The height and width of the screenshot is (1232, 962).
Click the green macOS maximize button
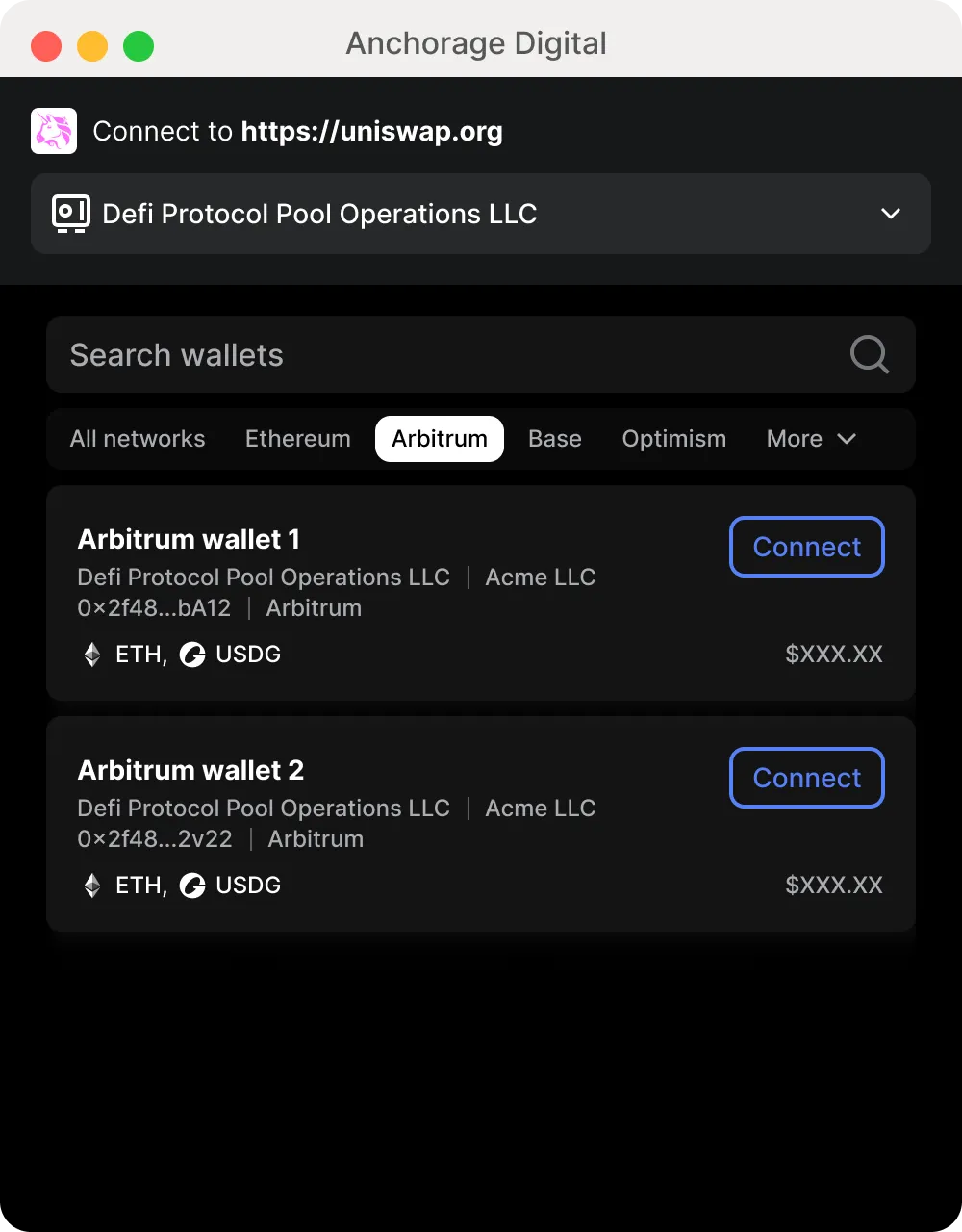pyautogui.click(x=139, y=45)
